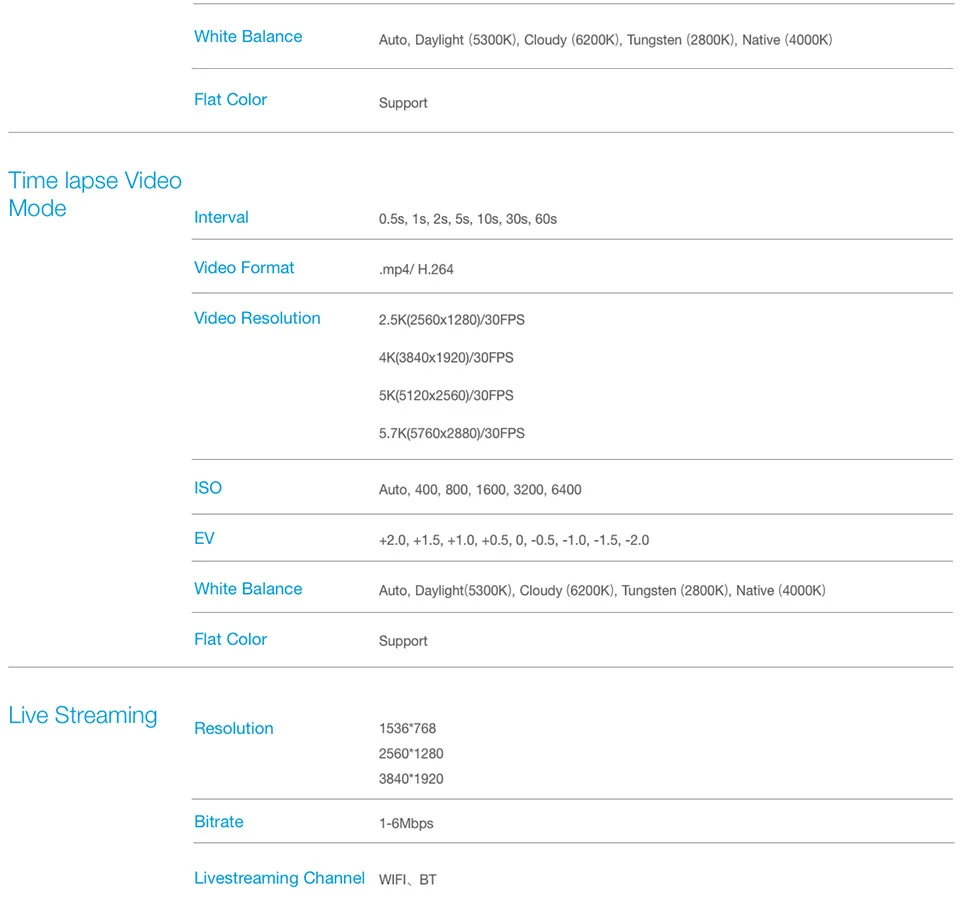Click '5K(5120x2560)/30FPS' resolution entry
Image resolution: width=960 pixels, height=900 pixels.
click(x=446, y=396)
